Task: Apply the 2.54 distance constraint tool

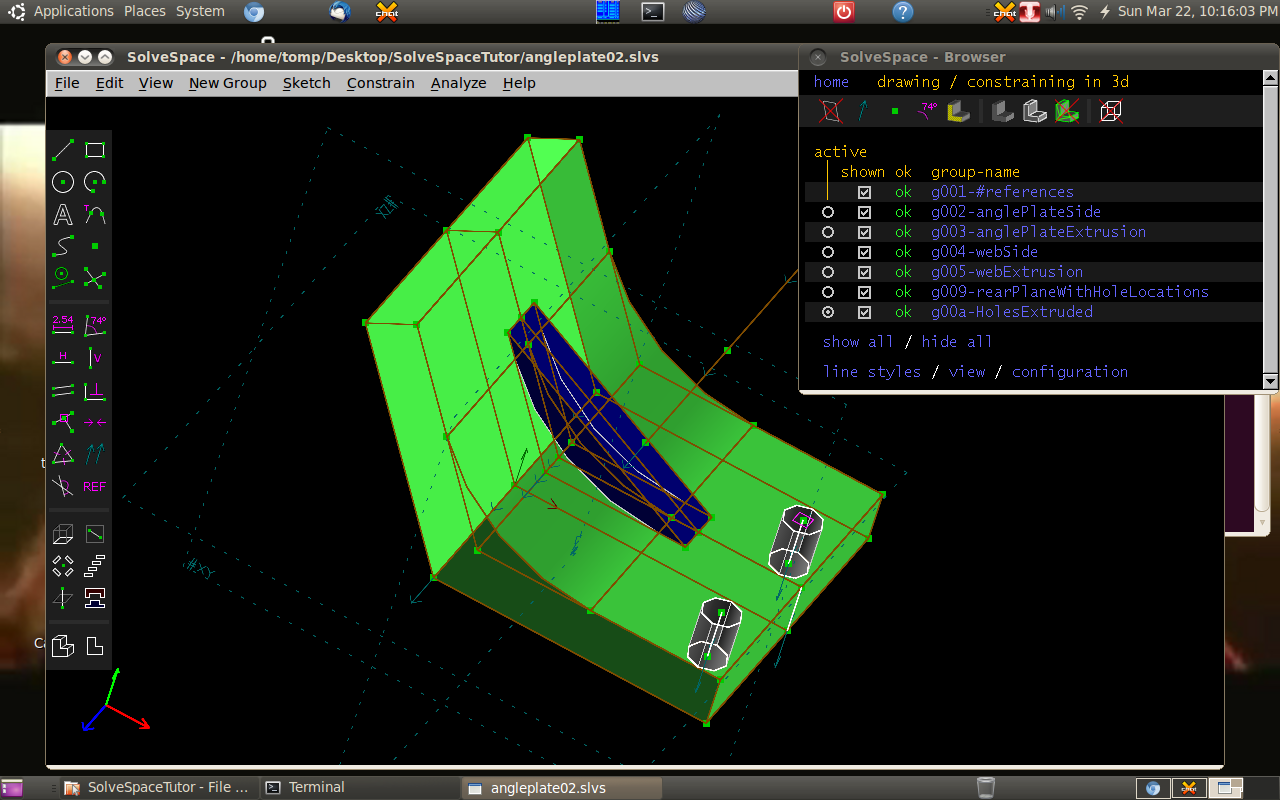Action: click(63, 324)
